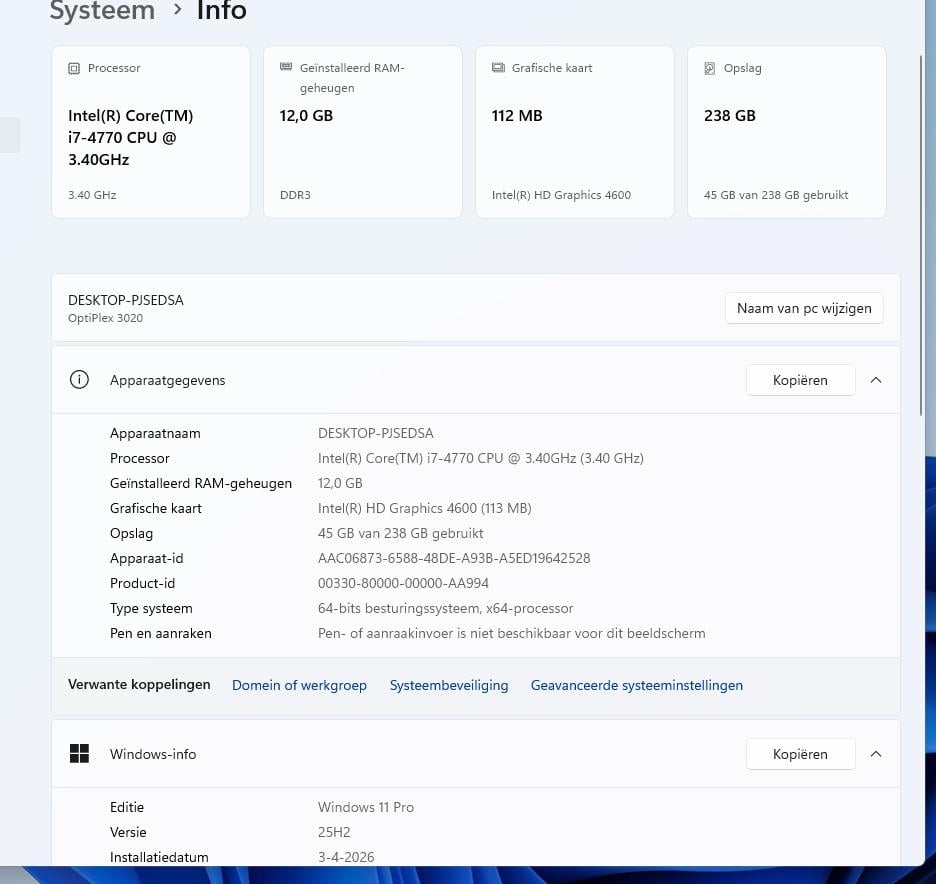Select the Processor Intel Core i7-4770 card
The image size is (936, 884).
pyautogui.click(x=150, y=131)
